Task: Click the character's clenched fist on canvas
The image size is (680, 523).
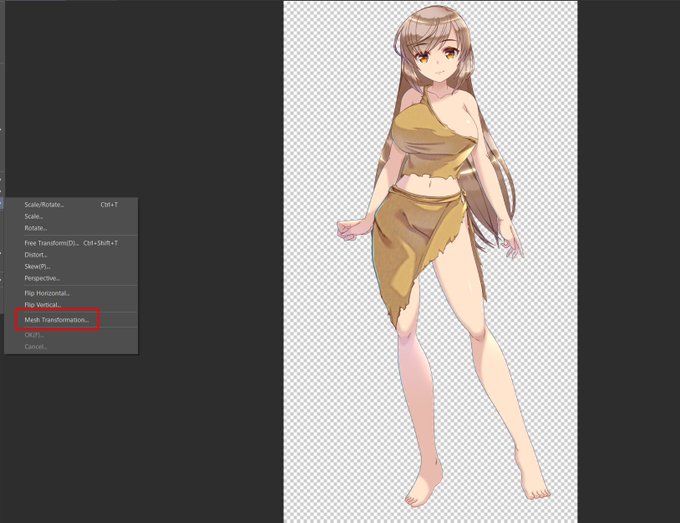Action: tap(349, 230)
